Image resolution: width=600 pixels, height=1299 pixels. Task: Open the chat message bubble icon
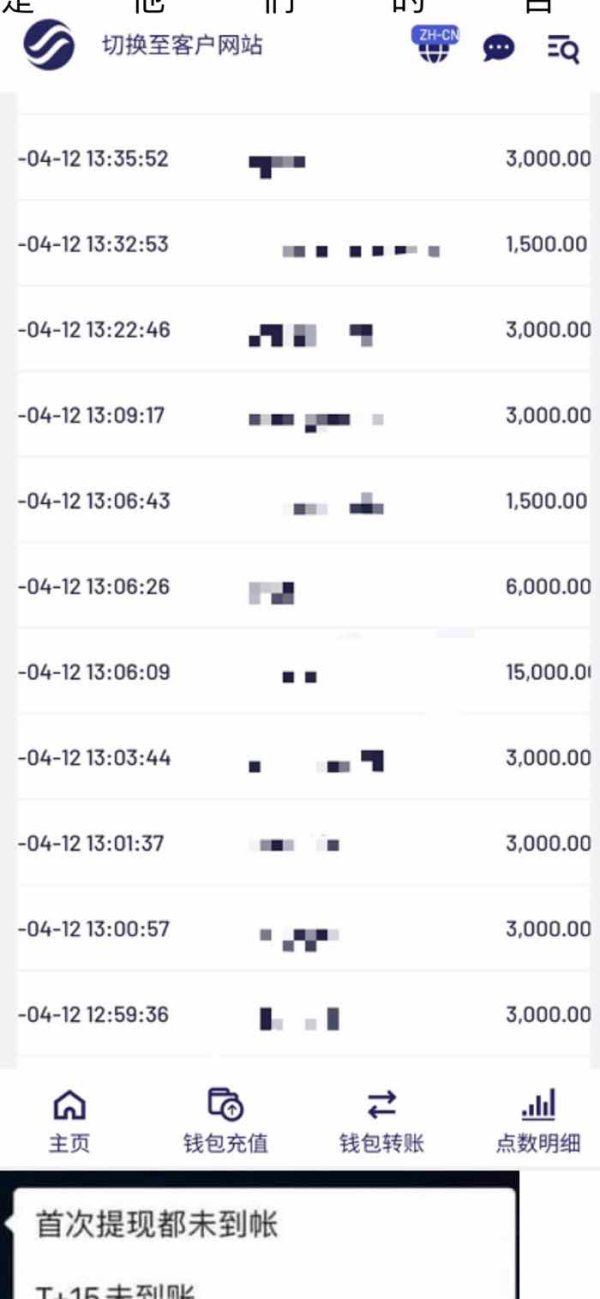click(498, 48)
